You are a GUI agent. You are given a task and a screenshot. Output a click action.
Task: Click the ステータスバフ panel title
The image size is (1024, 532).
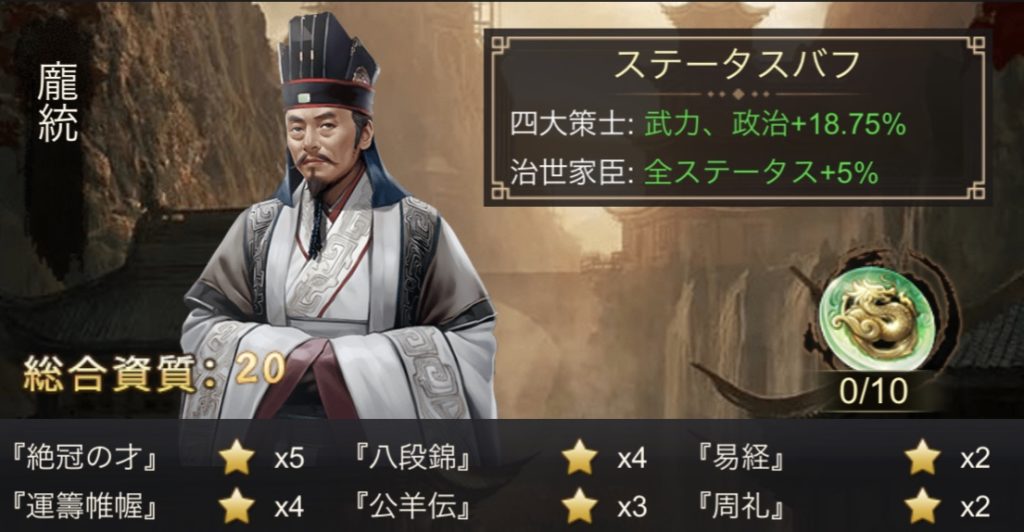(x=737, y=64)
